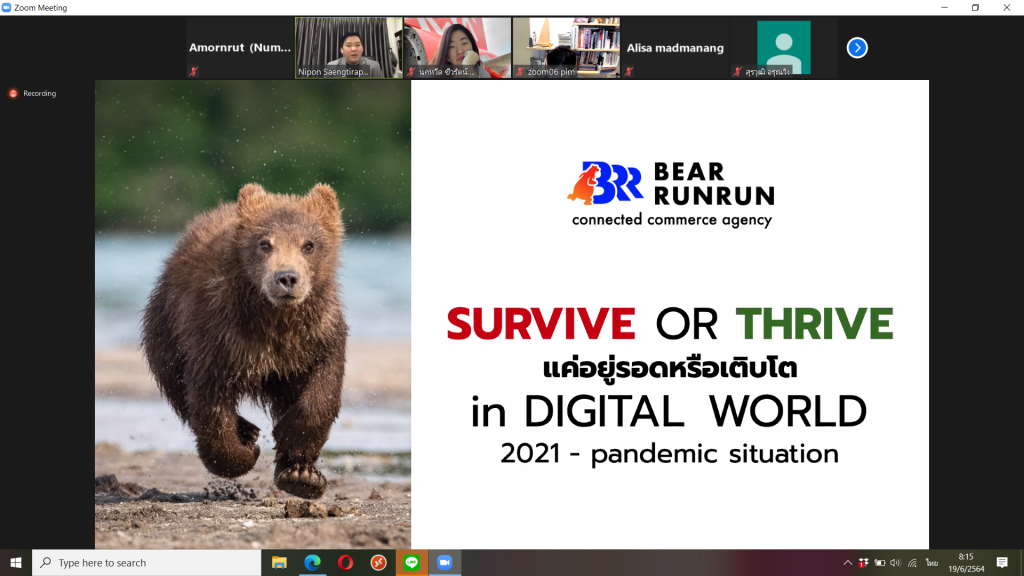Open the clock showing 8:15 and date
1024x576 pixels.
pyautogui.click(x=964, y=563)
